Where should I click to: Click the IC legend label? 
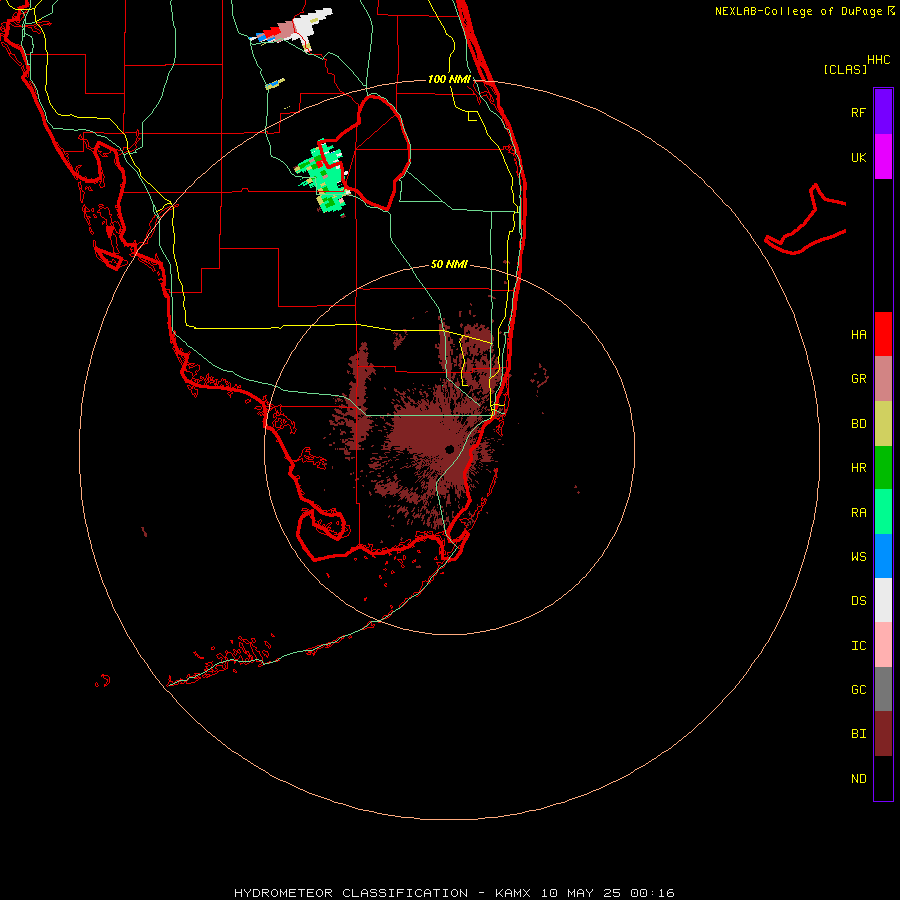(x=858, y=645)
